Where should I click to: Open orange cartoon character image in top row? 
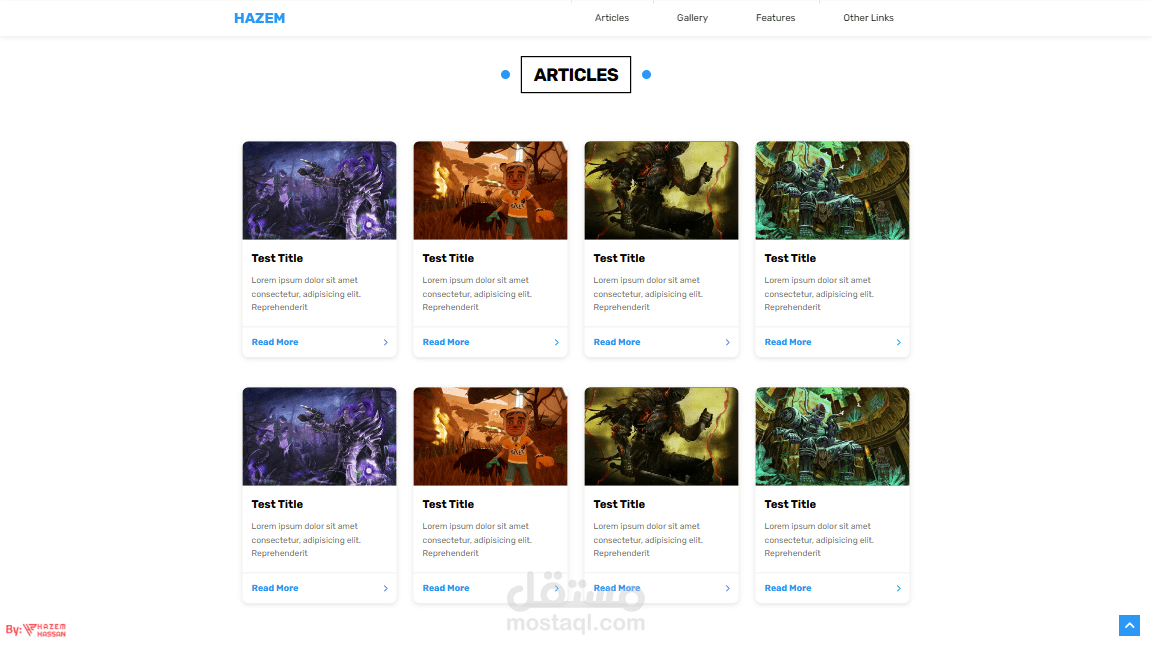click(x=490, y=190)
